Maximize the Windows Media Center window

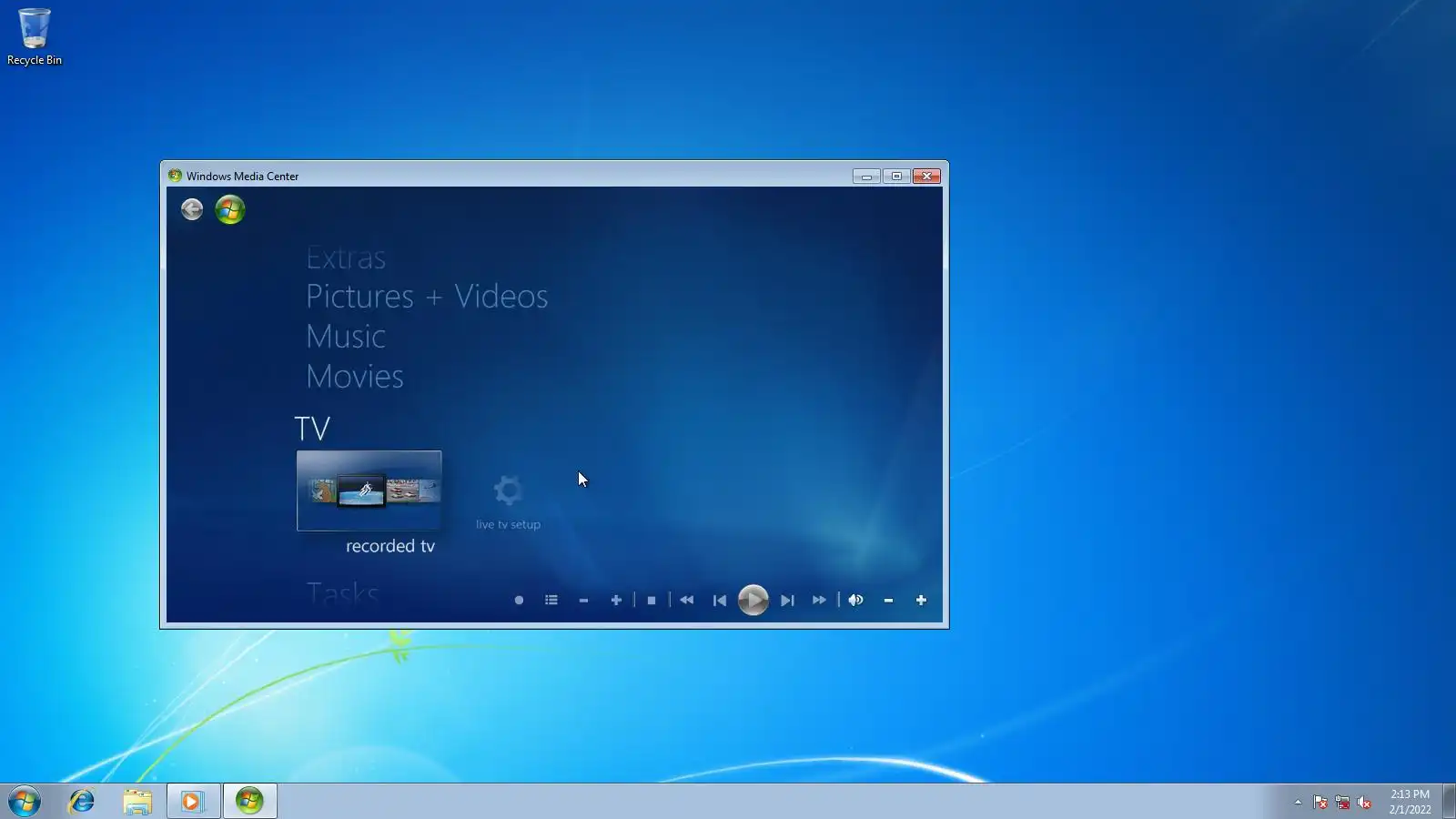pos(896,177)
